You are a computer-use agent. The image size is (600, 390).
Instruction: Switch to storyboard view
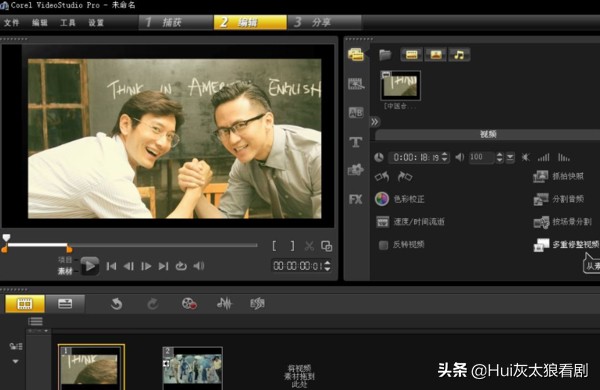point(25,304)
